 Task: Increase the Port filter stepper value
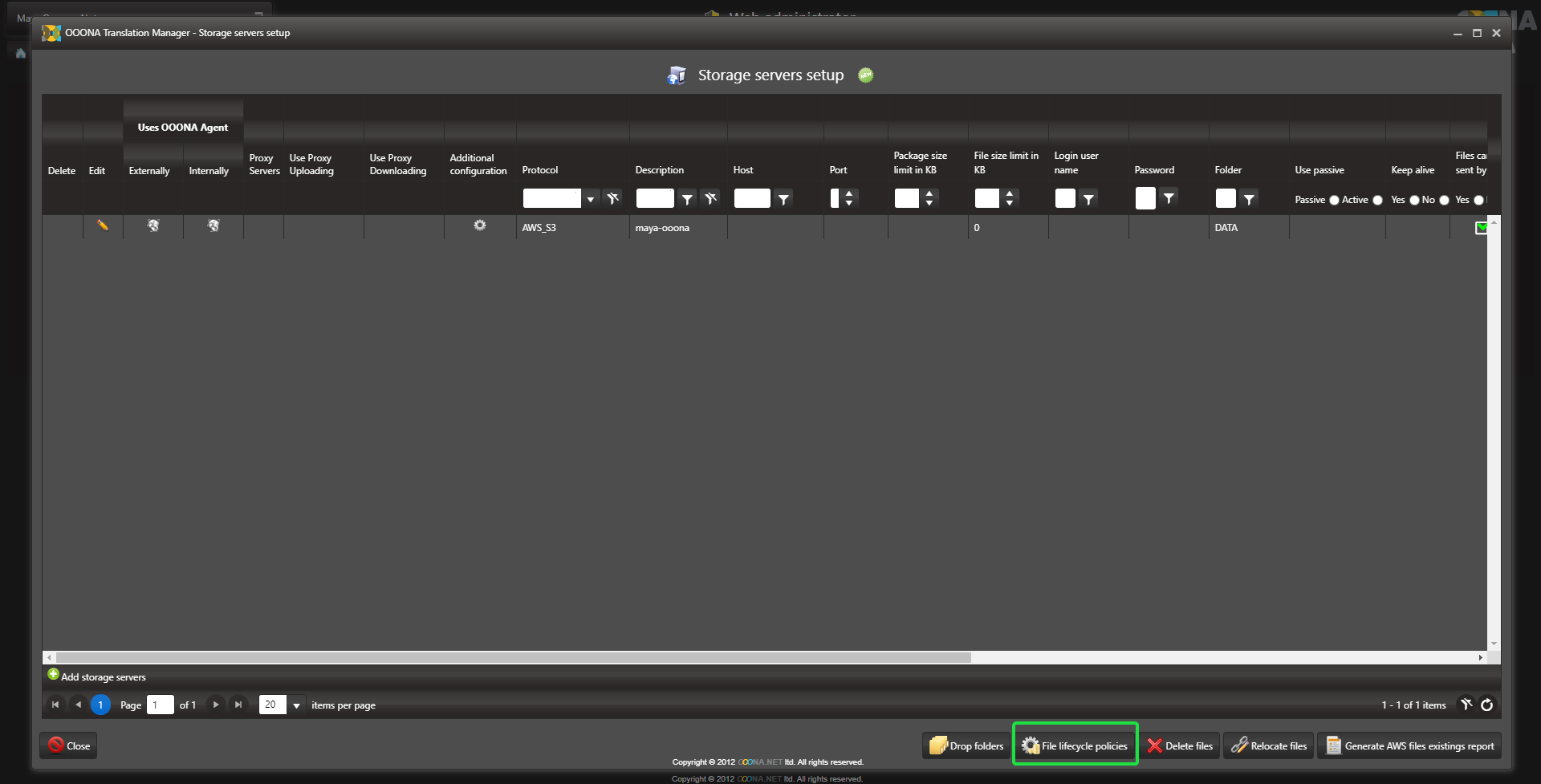click(x=849, y=193)
